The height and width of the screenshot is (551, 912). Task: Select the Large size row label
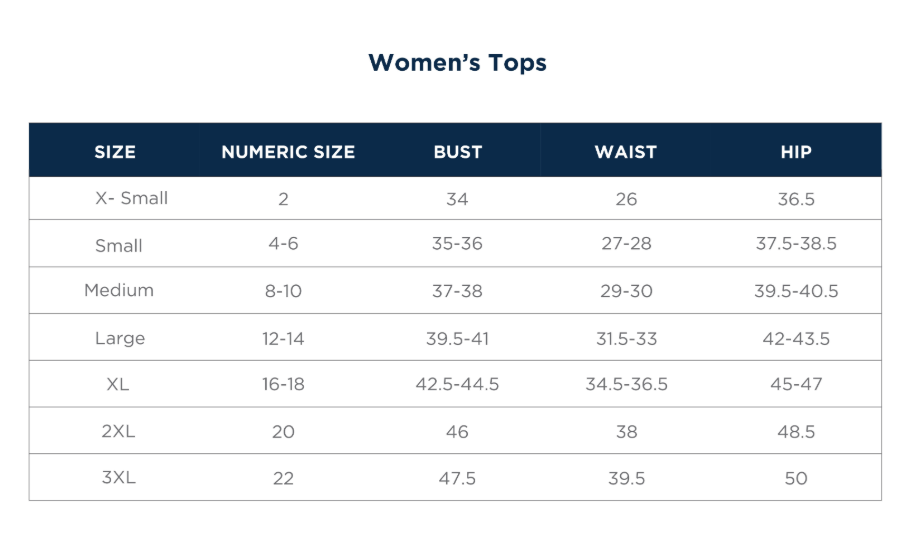[x=120, y=338]
